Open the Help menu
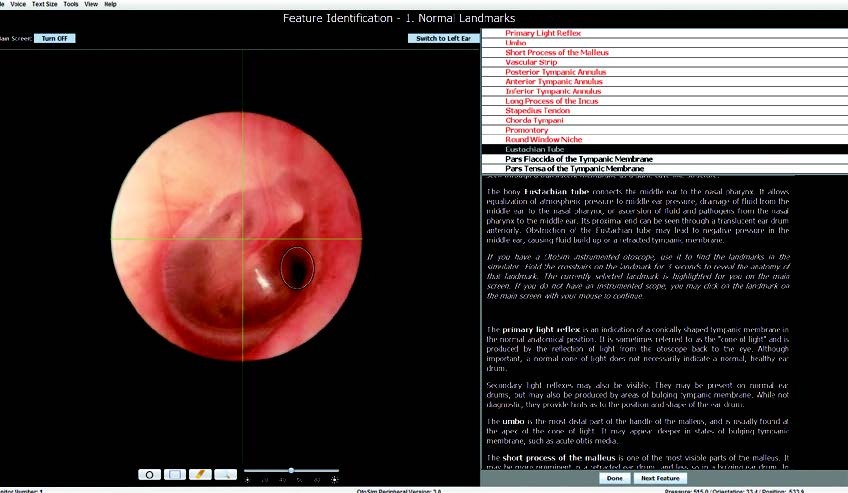Image resolution: width=848 pixels, height=493 pixels. pos(110,4)
